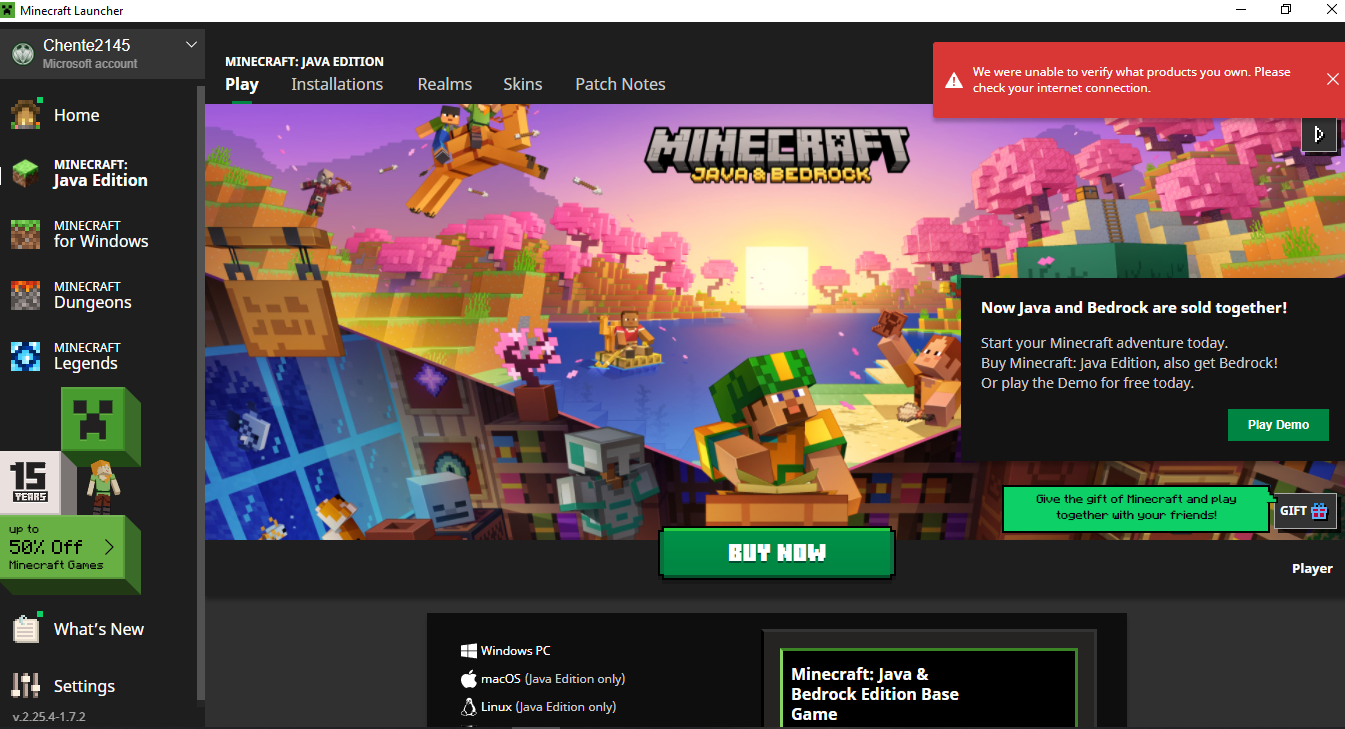Dismiss the red error notification
The width and height of the screenshot is (1345, 729).
1332,80
